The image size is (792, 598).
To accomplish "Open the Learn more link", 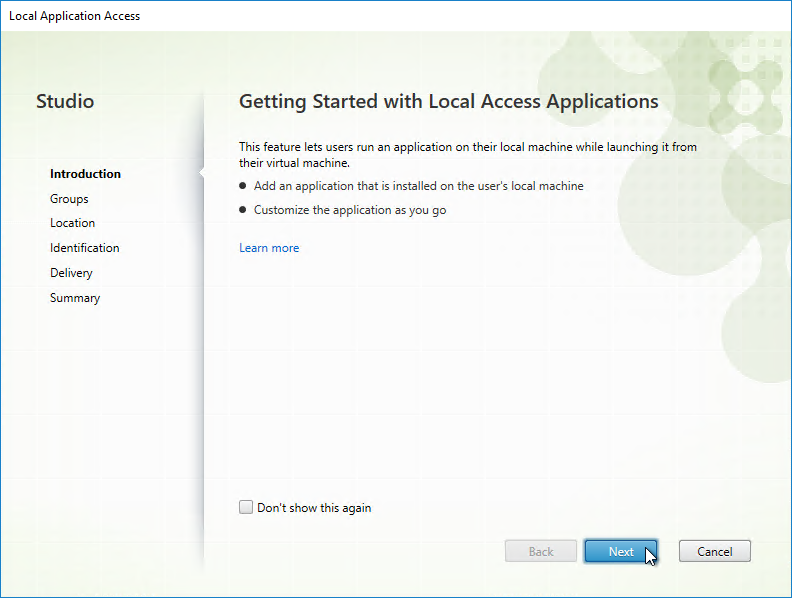I will pos(269,248).
